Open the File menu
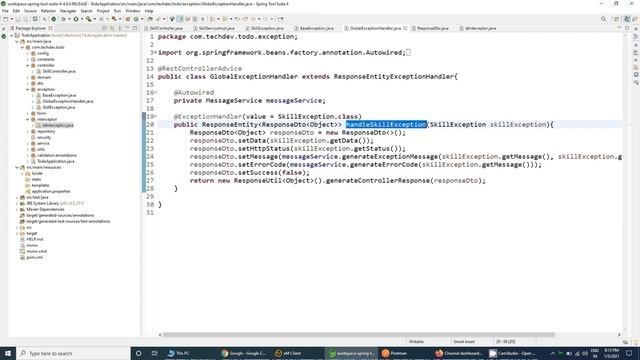 [5, 11]
